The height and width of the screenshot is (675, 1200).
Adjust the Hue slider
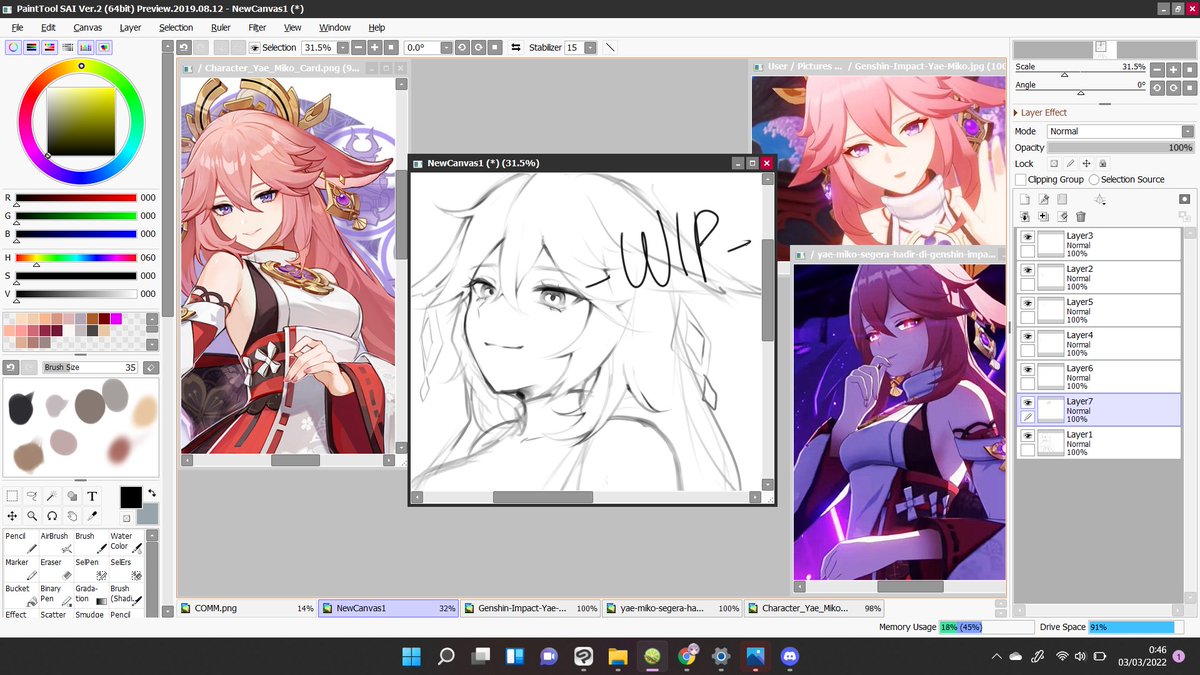point(76,258)
